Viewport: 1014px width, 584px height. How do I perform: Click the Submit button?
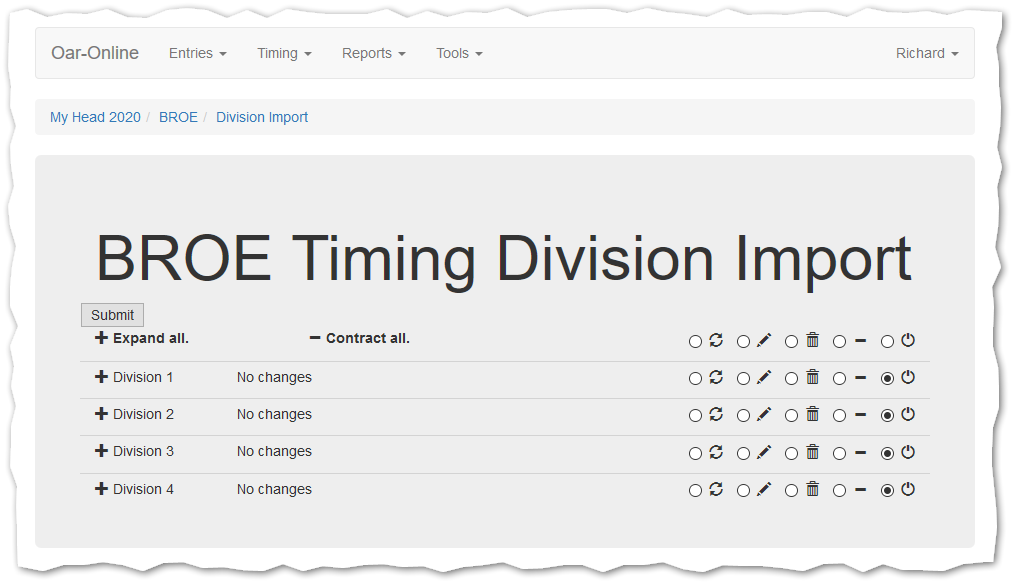(112, 315)
